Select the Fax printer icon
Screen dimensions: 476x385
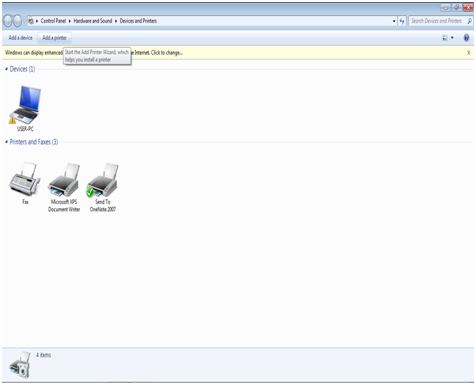point(25,183)
